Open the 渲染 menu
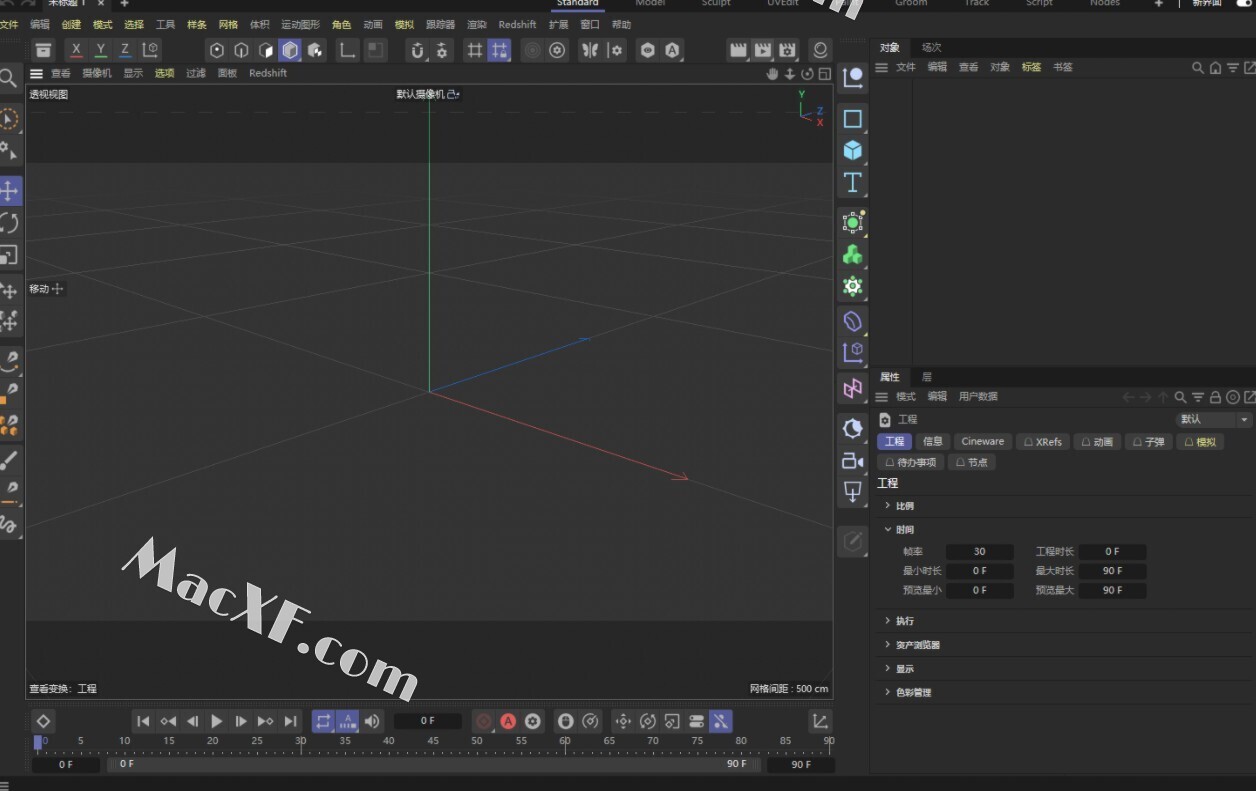Screen dimensions: 1256x791 click(477, 24)
